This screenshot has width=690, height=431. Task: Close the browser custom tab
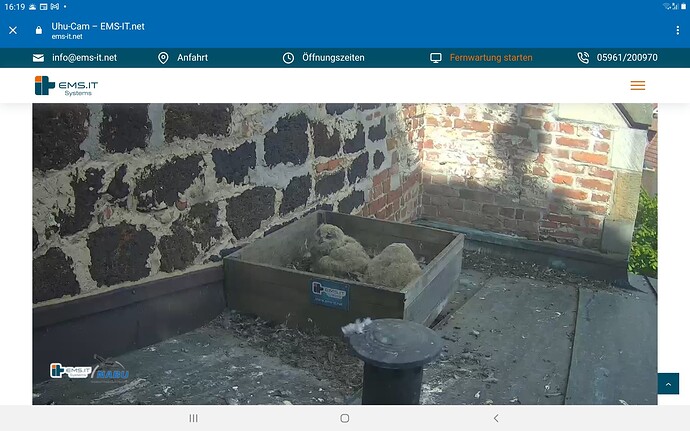(x=13, y=30)
